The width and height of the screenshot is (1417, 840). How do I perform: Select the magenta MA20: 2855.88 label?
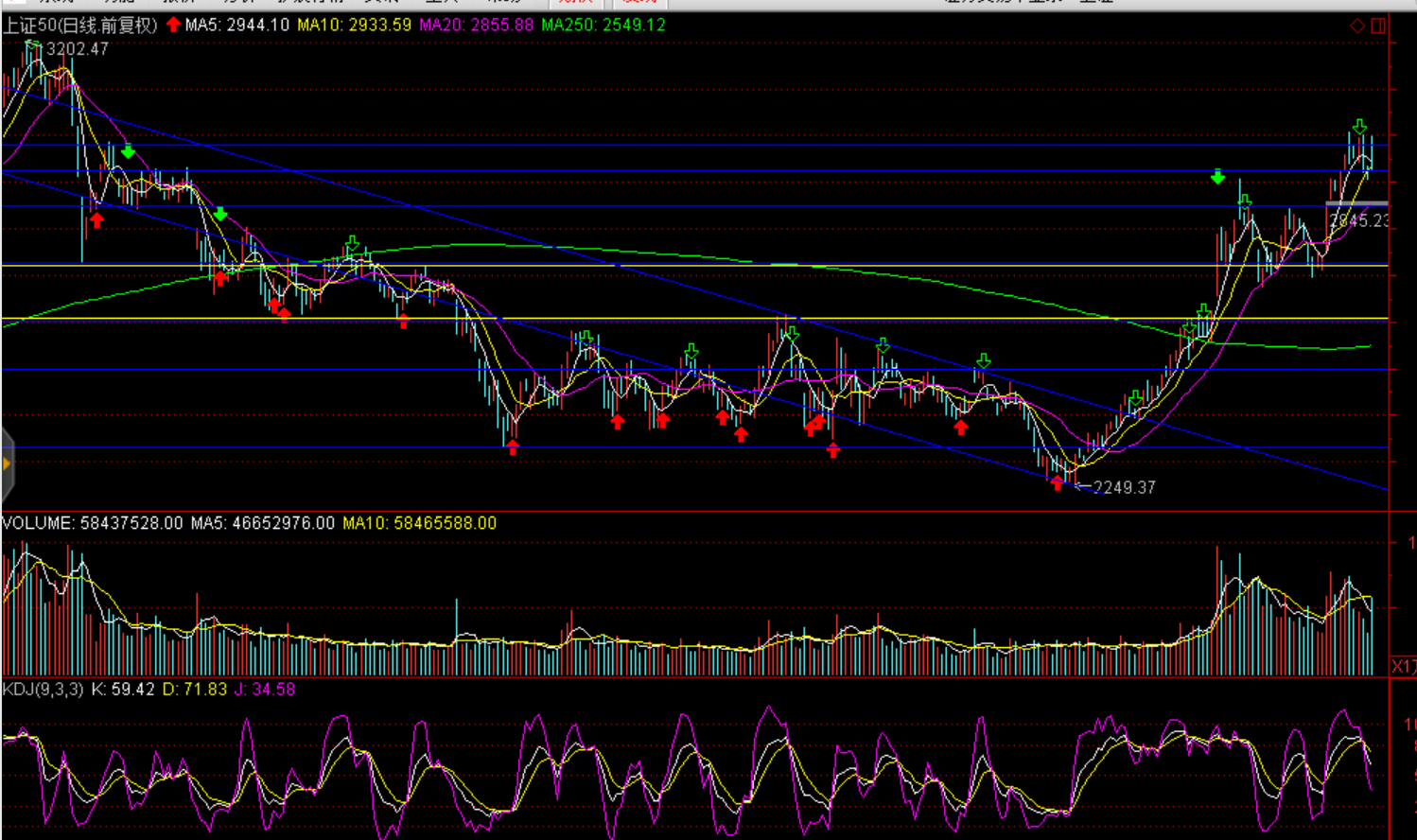[476, 26]
